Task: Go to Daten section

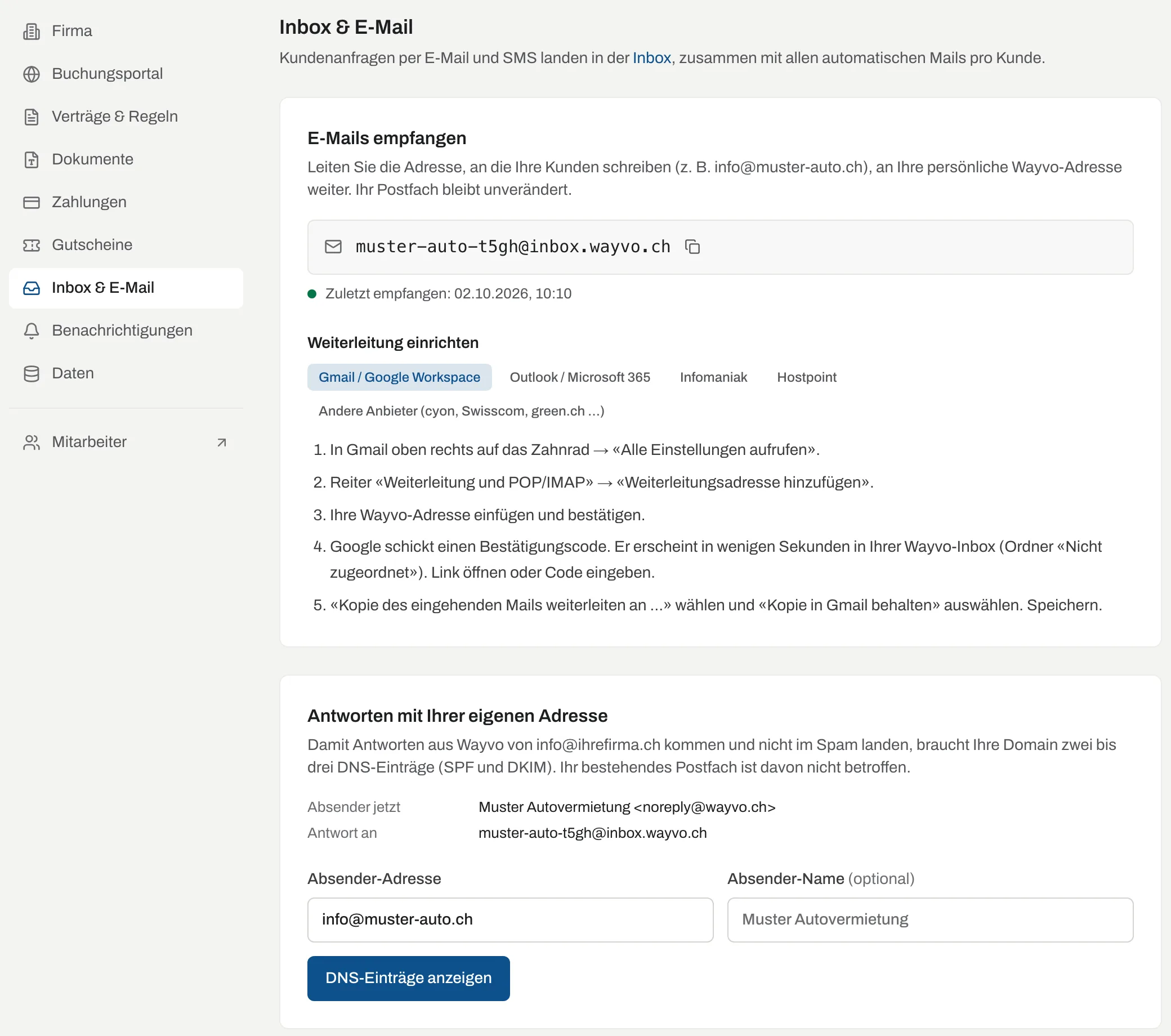Action: tap(126, 374)
